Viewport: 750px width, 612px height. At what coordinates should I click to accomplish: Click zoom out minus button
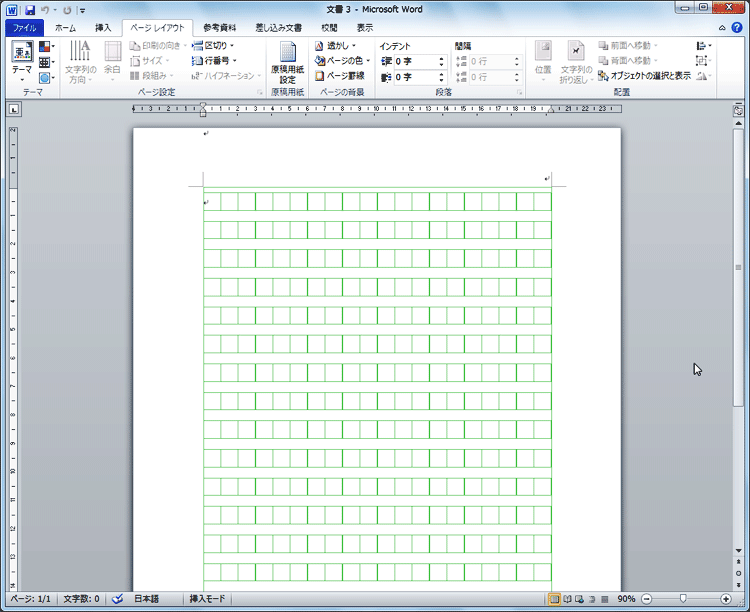(646, 599)
